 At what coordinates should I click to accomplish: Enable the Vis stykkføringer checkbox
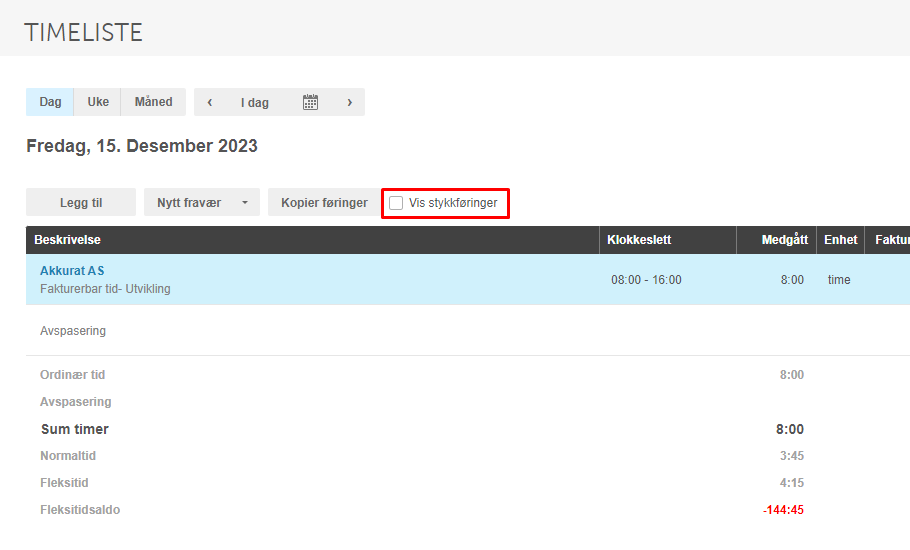click(x=396, y=203)
